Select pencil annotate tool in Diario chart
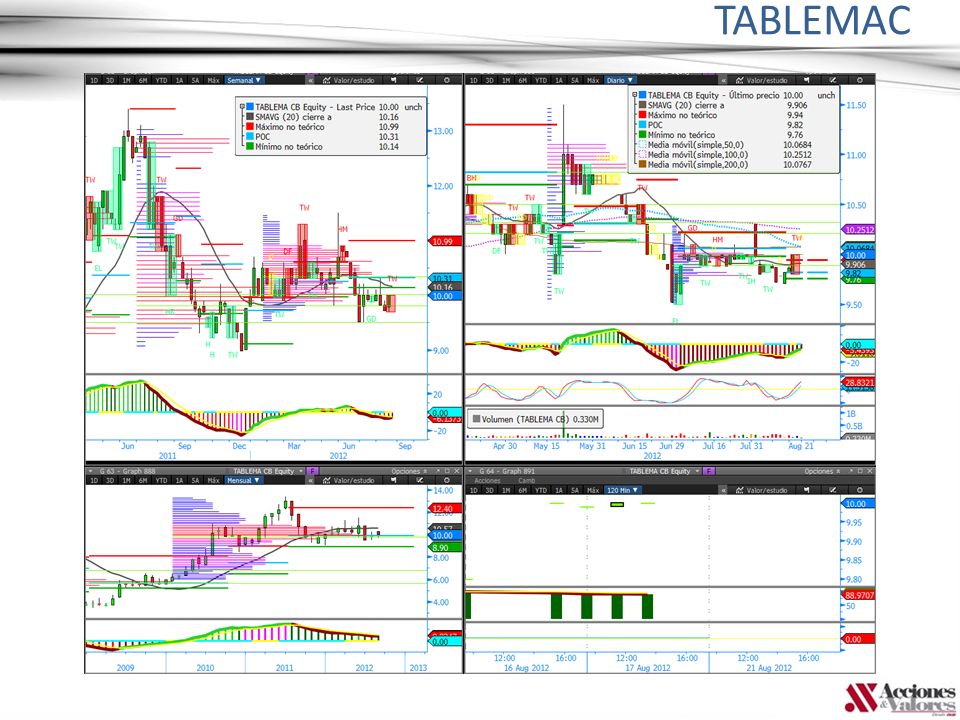This screenshot has height=720, width=960. [833, 80]
